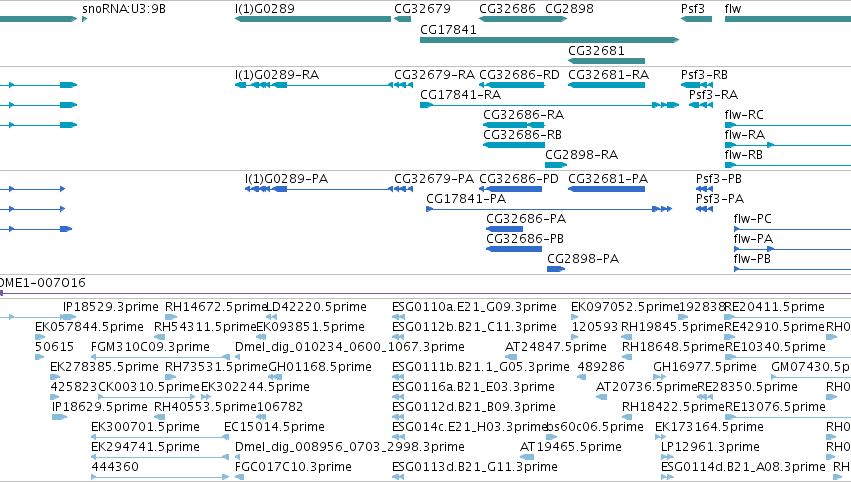Select transcript Psf3-RB

tap(697, 85)
